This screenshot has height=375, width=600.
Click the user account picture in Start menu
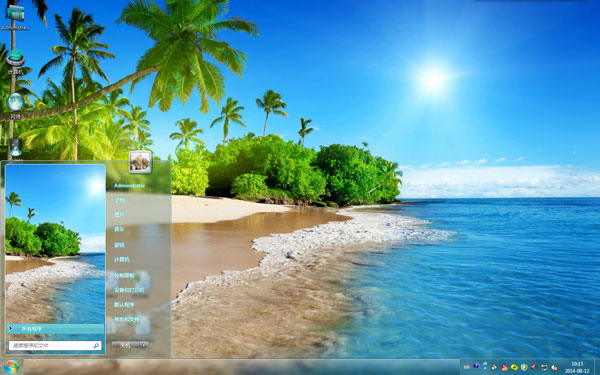(x=140, y=162)
